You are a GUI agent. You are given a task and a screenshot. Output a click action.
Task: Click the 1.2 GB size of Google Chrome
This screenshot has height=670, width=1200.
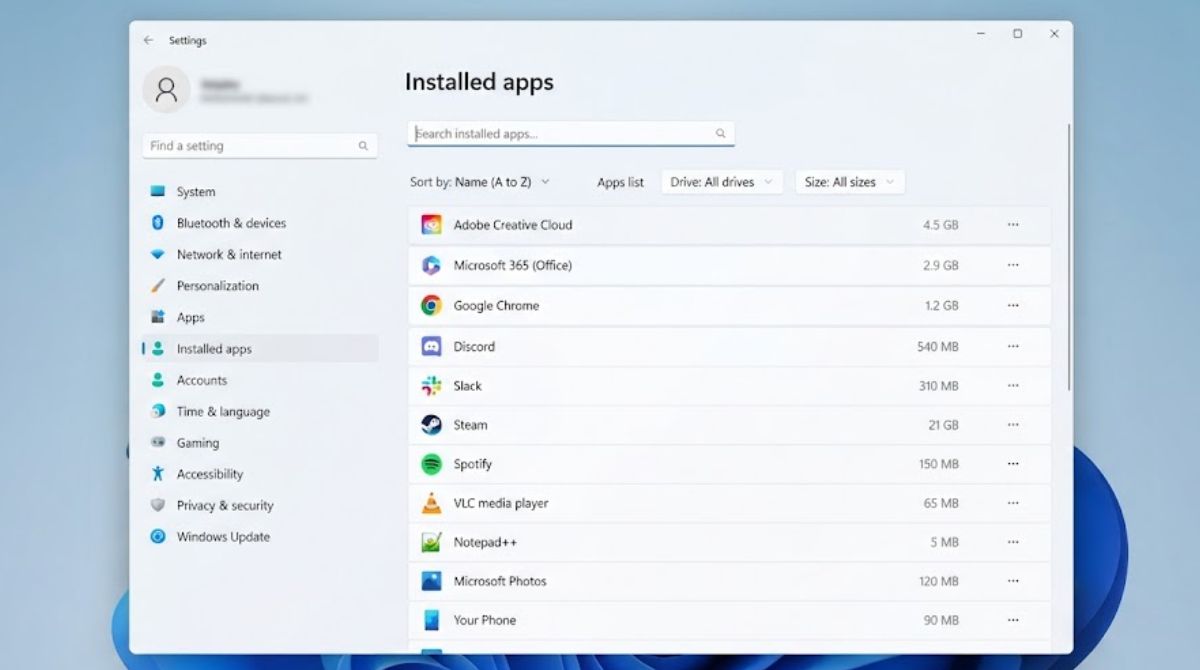pos(941,306)
